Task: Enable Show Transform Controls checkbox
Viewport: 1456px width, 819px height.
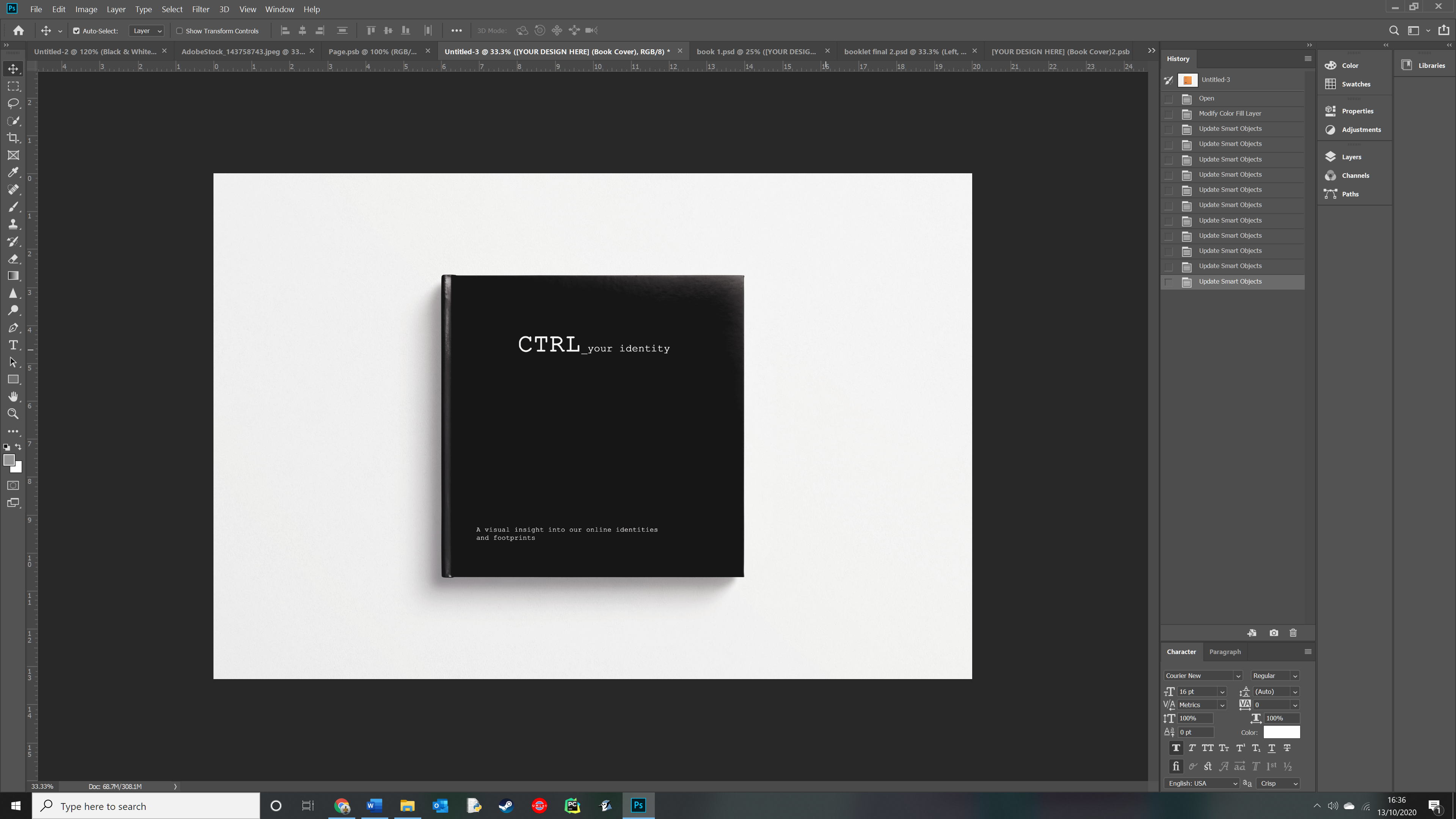Action: (180, 31)
